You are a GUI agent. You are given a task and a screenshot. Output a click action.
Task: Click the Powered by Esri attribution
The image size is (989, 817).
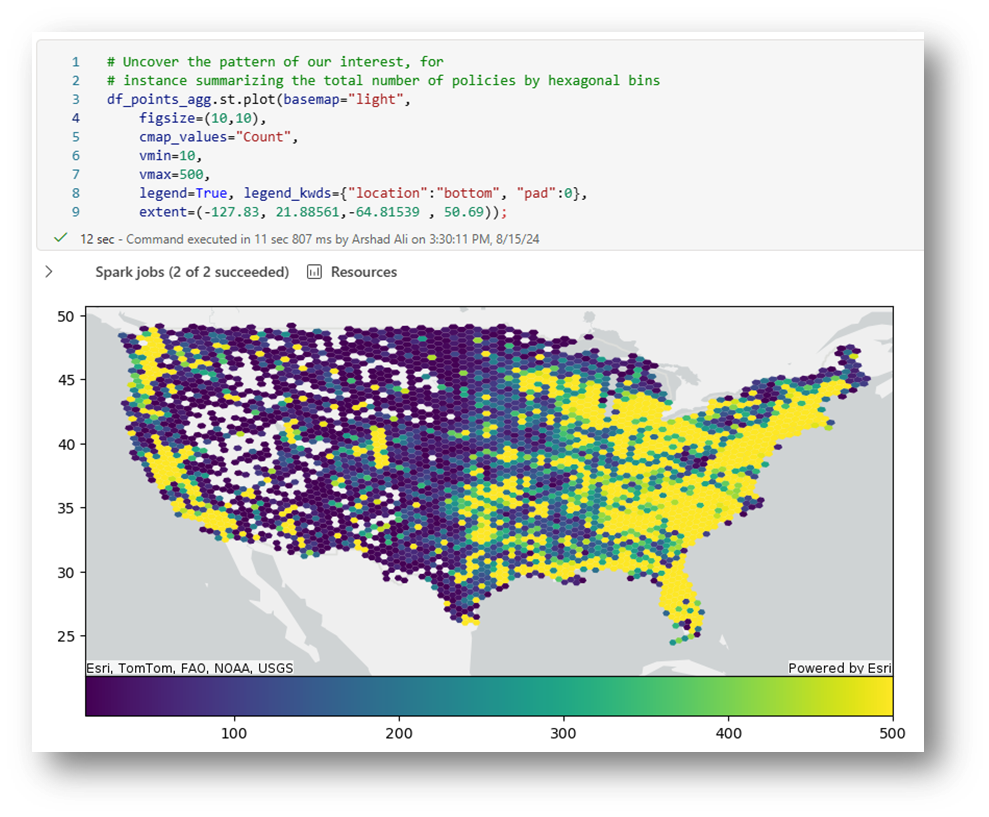[x=839, y=668]
